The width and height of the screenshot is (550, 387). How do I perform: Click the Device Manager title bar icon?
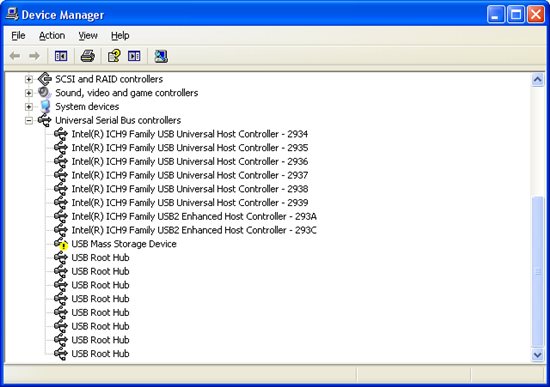coord(12,14)
